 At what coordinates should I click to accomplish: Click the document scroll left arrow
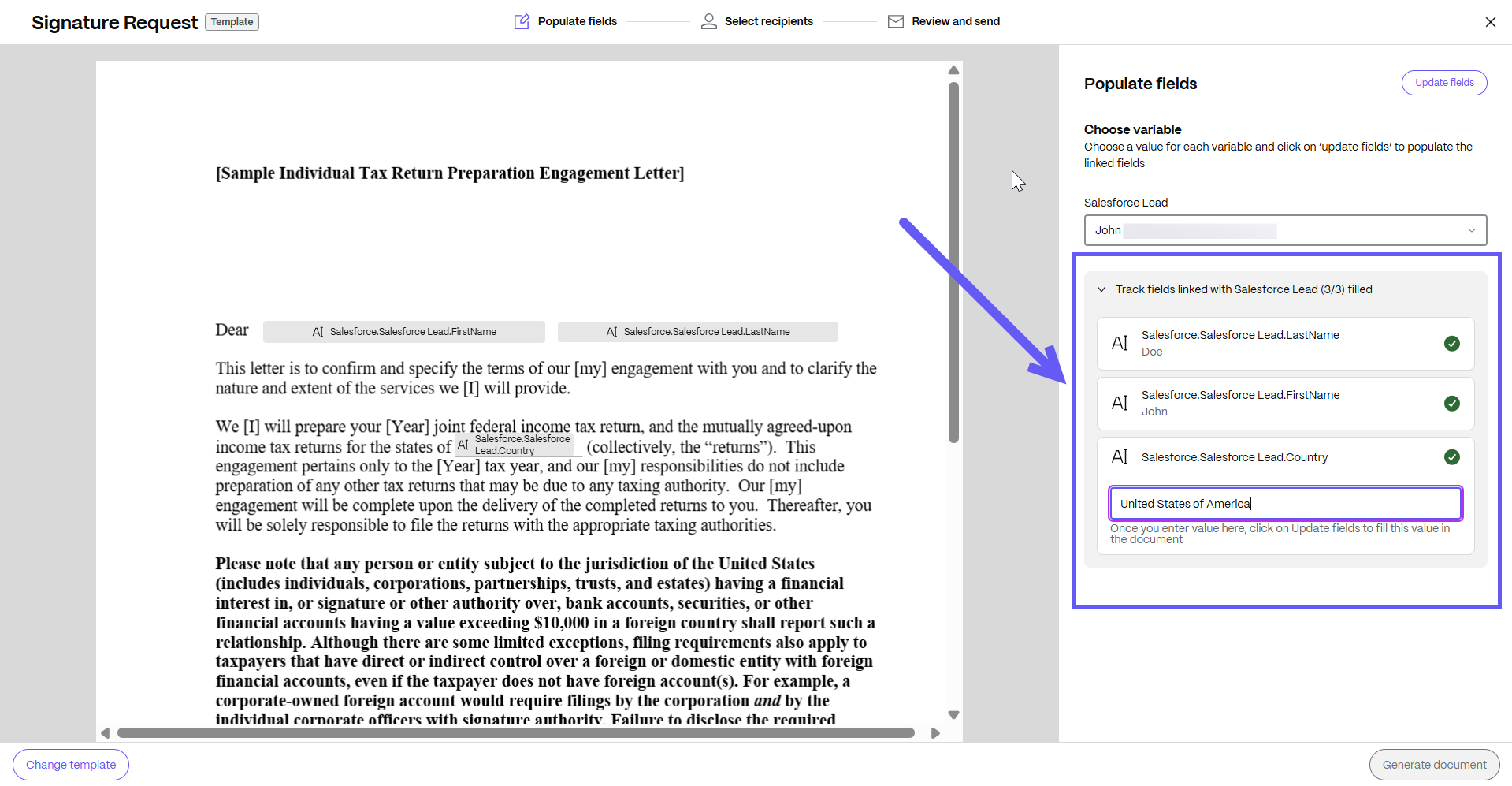click(105, 733)
